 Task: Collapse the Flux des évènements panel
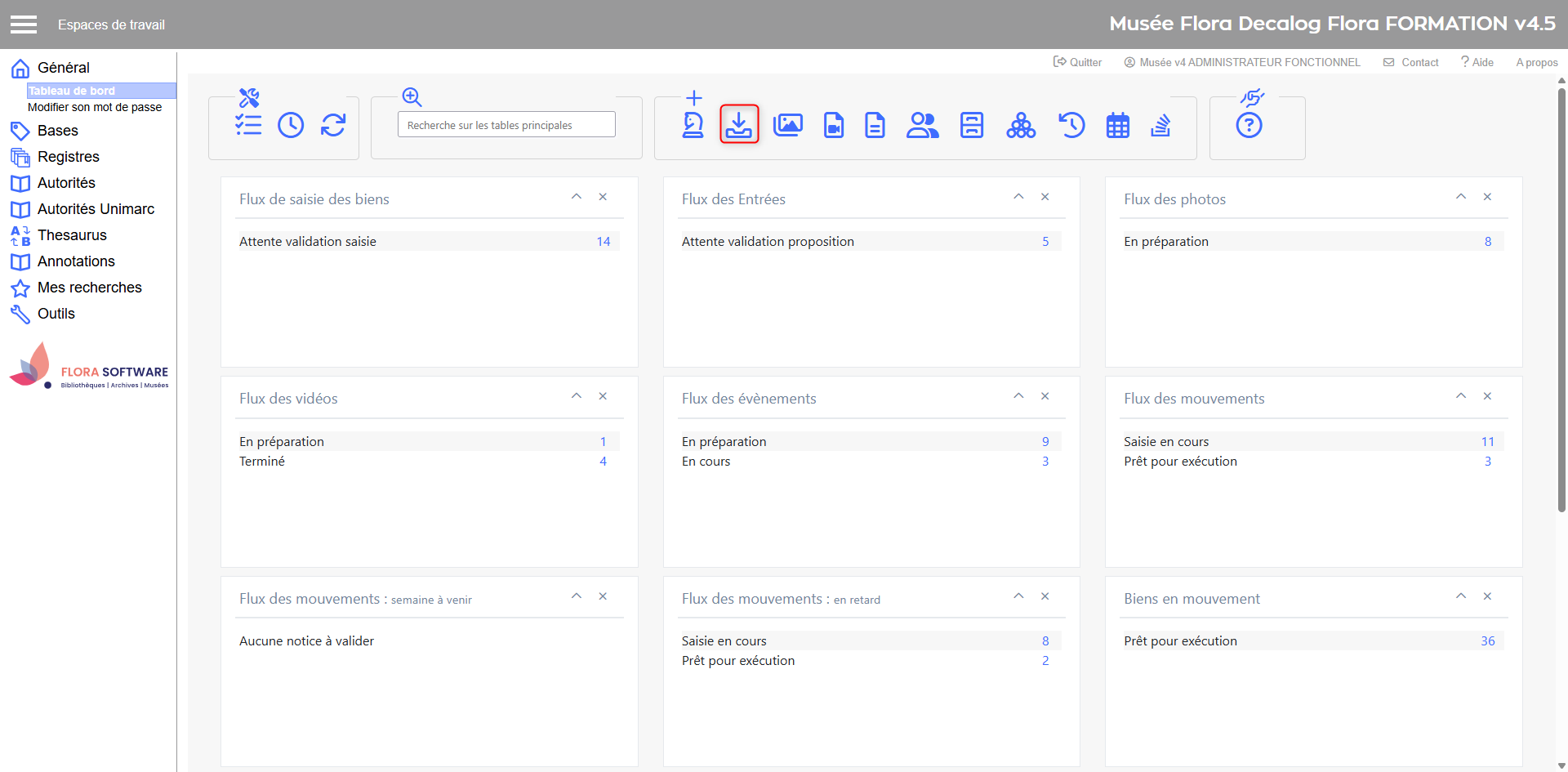pos(1018,396)
